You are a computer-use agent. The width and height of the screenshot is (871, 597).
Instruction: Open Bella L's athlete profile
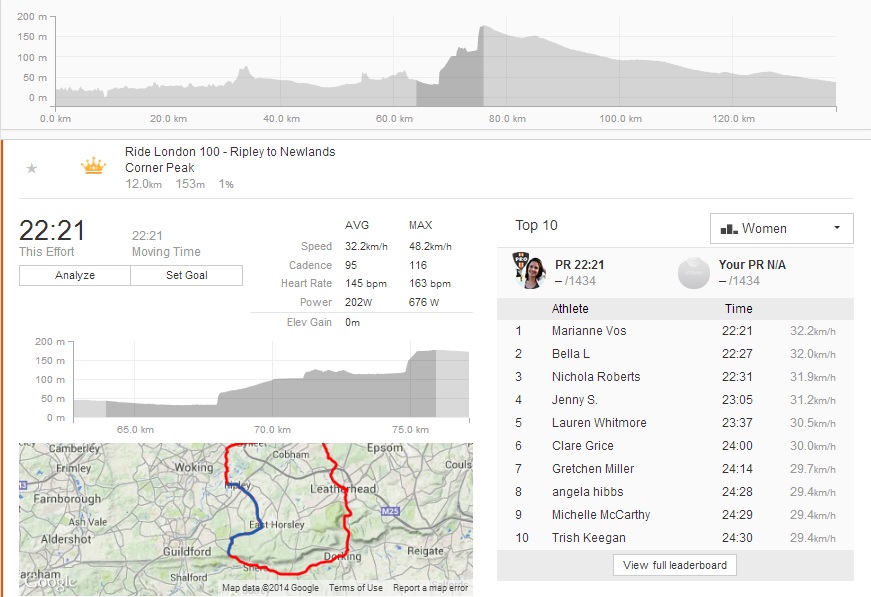point(570,354)
